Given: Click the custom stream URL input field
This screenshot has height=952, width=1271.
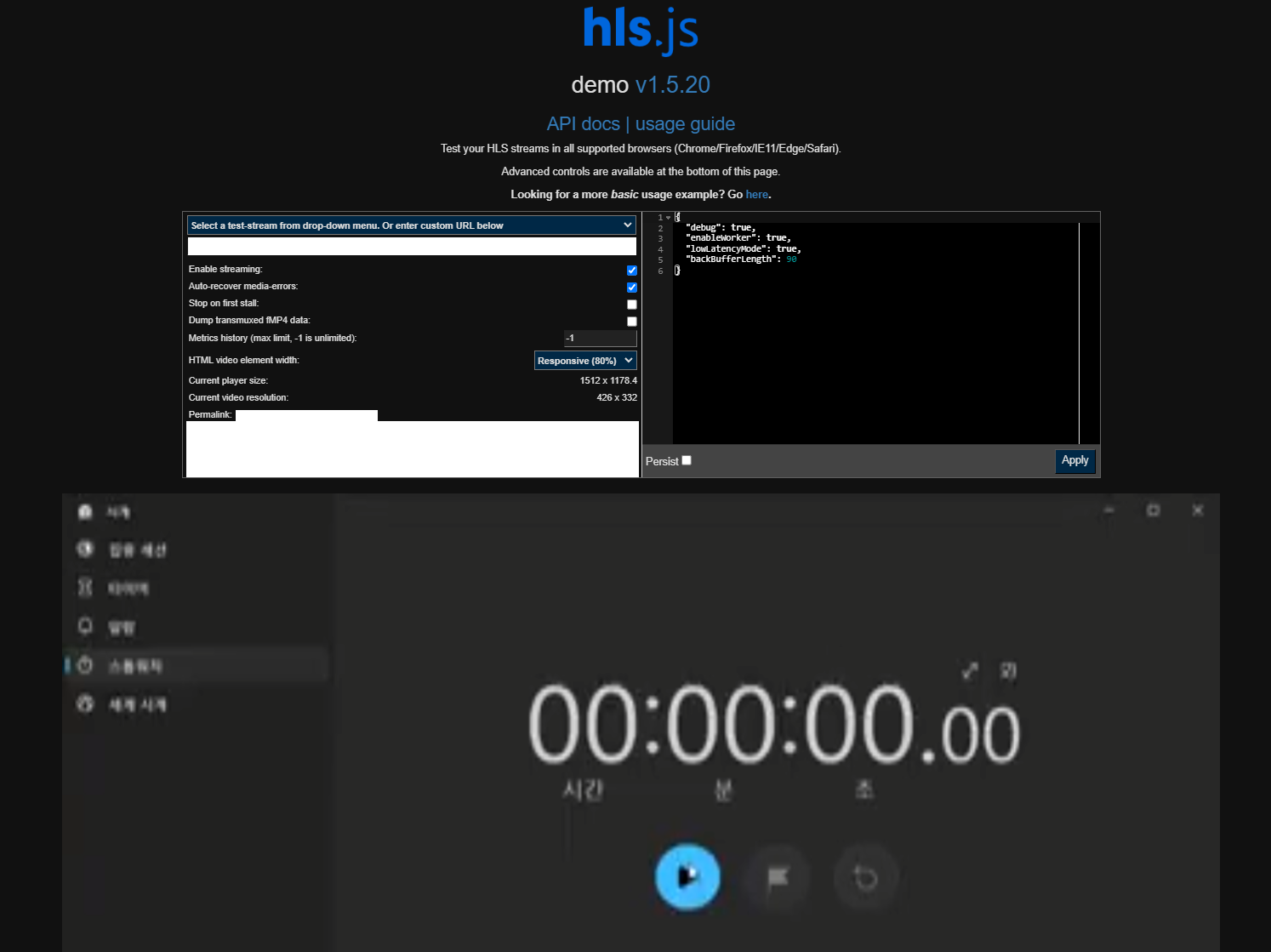Looking at the screenshot, I should pyautogui.click(x=412, y=247).
